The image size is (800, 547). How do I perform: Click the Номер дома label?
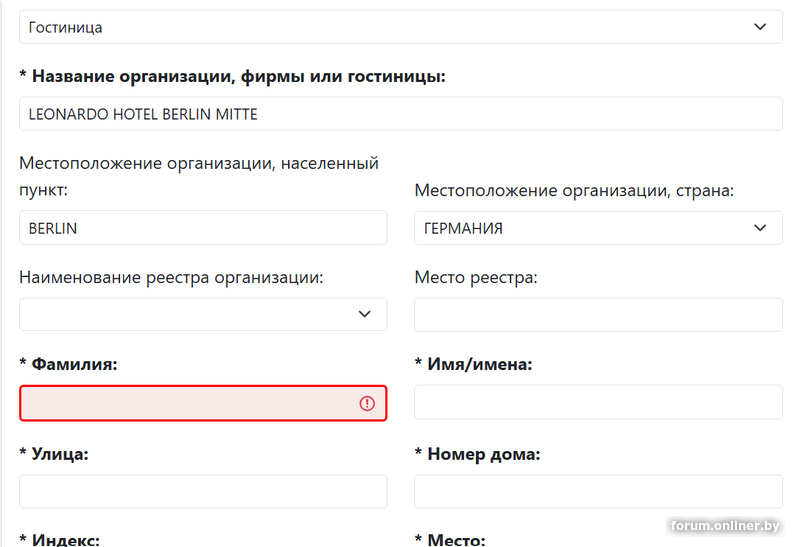click(483, 454)
